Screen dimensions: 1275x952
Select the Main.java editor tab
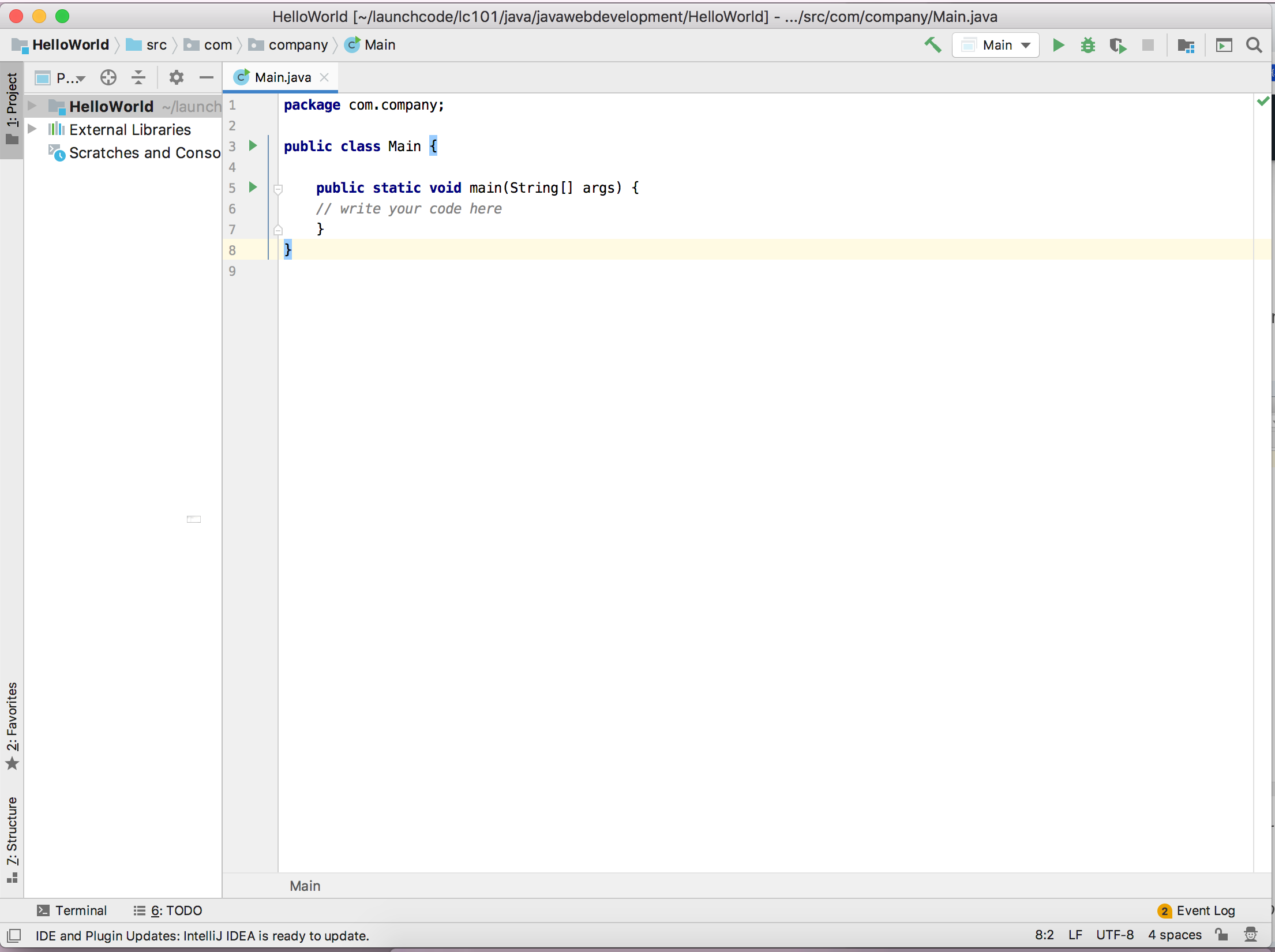point(280,77)
